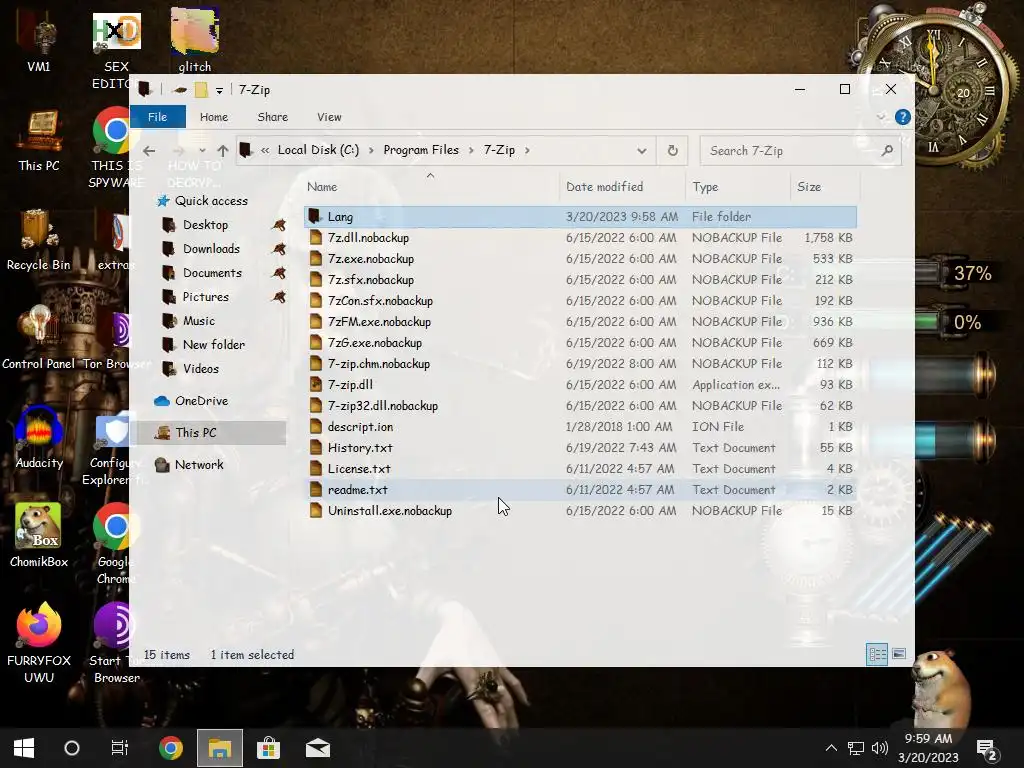Launch Start Tor Browser desktop shortcut
The image size is (1024, 768).
pyautogui.click(x=116, y=643)
